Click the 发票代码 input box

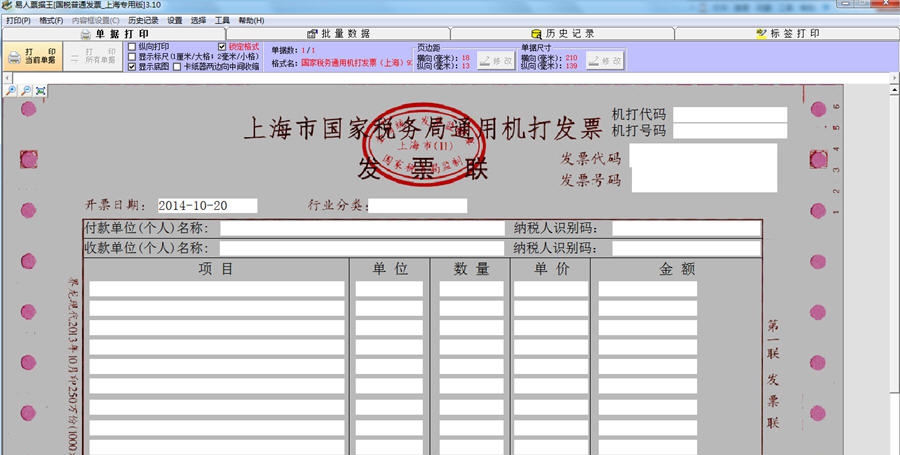point(704,155)
